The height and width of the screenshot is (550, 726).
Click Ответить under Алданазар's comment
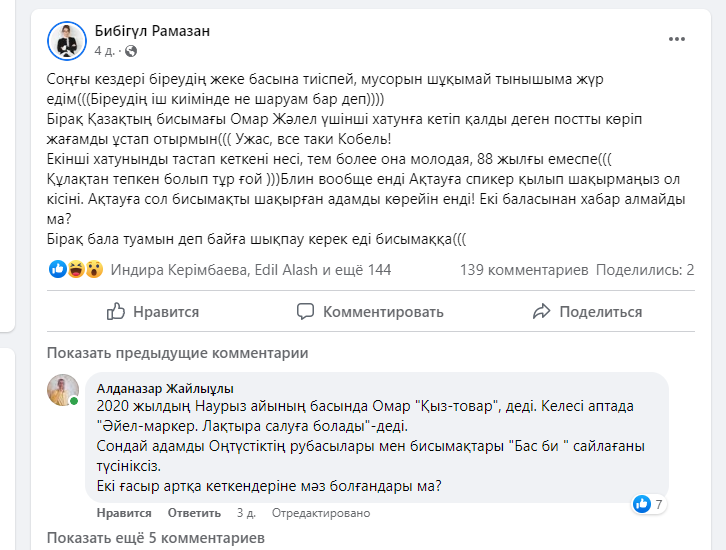coord(194,513)
